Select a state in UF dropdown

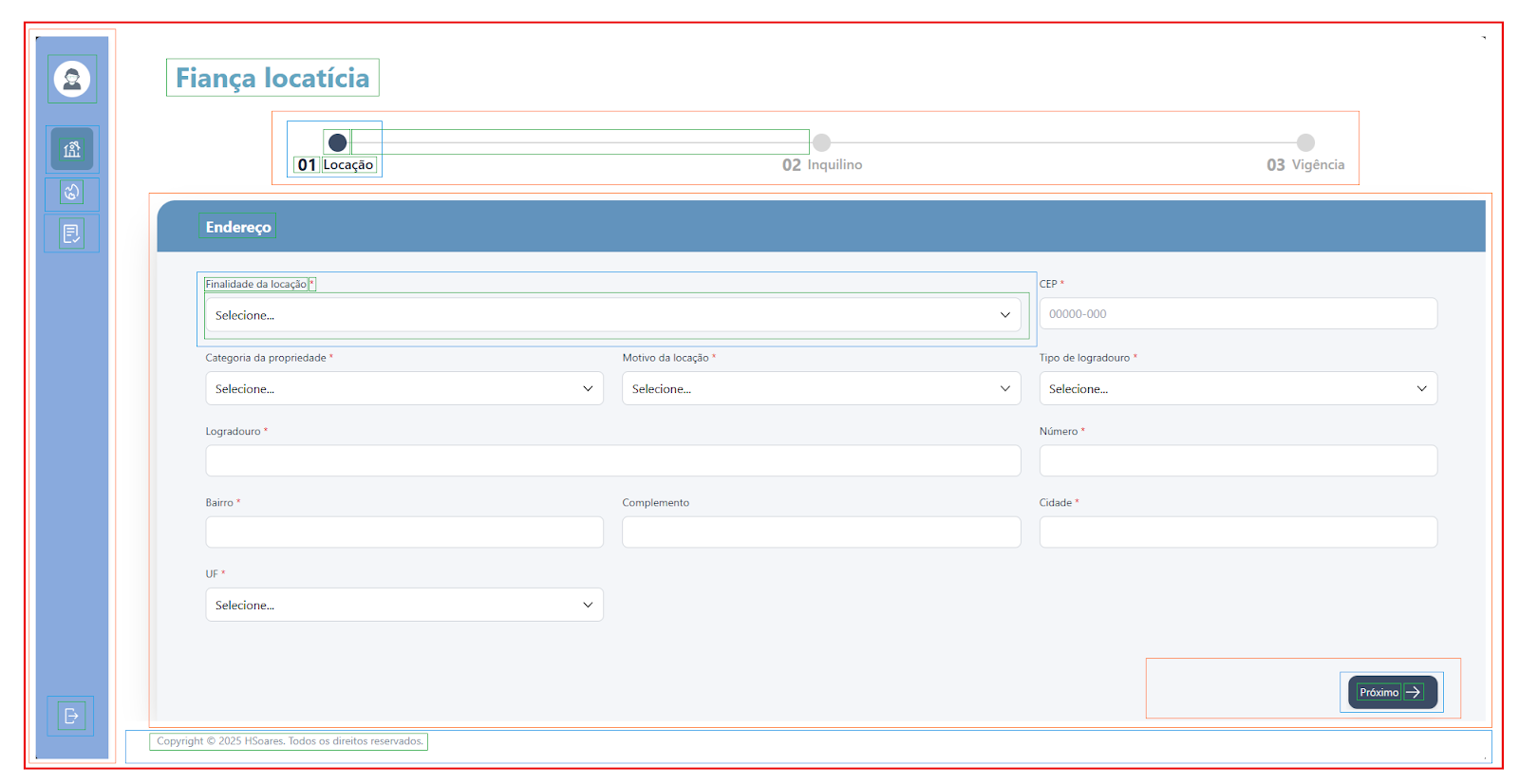[x=403, y=605]
